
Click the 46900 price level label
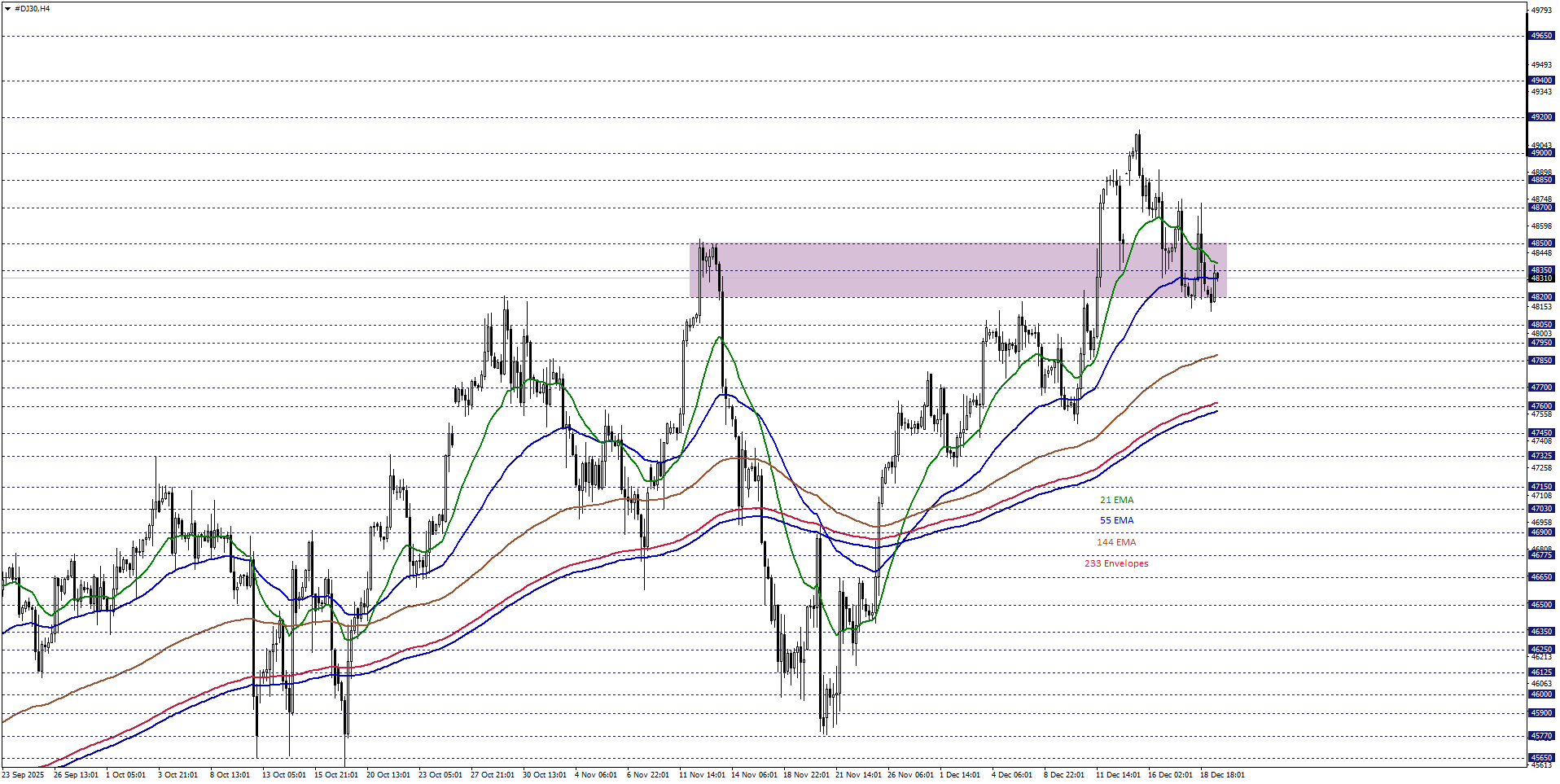(x=1541, y=532)
